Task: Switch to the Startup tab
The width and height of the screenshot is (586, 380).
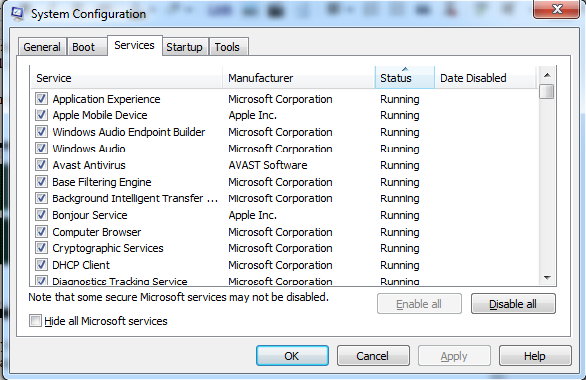Action: point(185,47)
